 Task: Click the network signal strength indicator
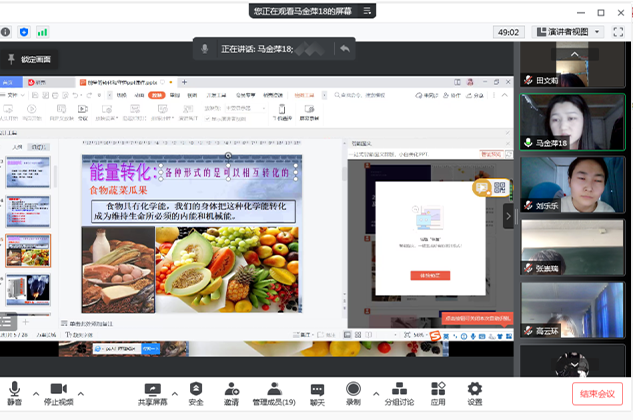(x=41, y=32)
